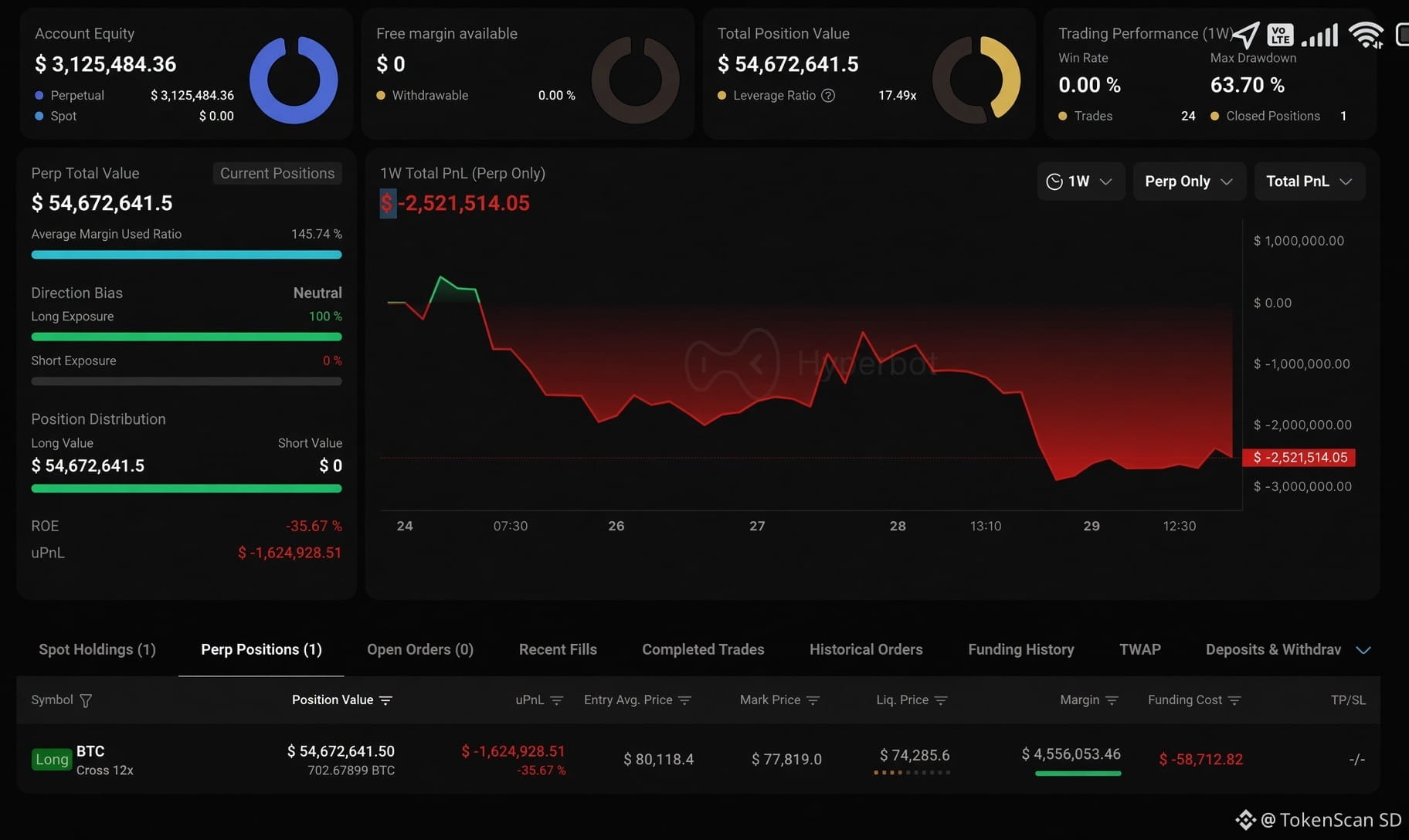This screenshot has width=1409, height=840.
Task: Click the 1W Total PnL $ -2,521,514.05 heading value
Action: point(454,203)
